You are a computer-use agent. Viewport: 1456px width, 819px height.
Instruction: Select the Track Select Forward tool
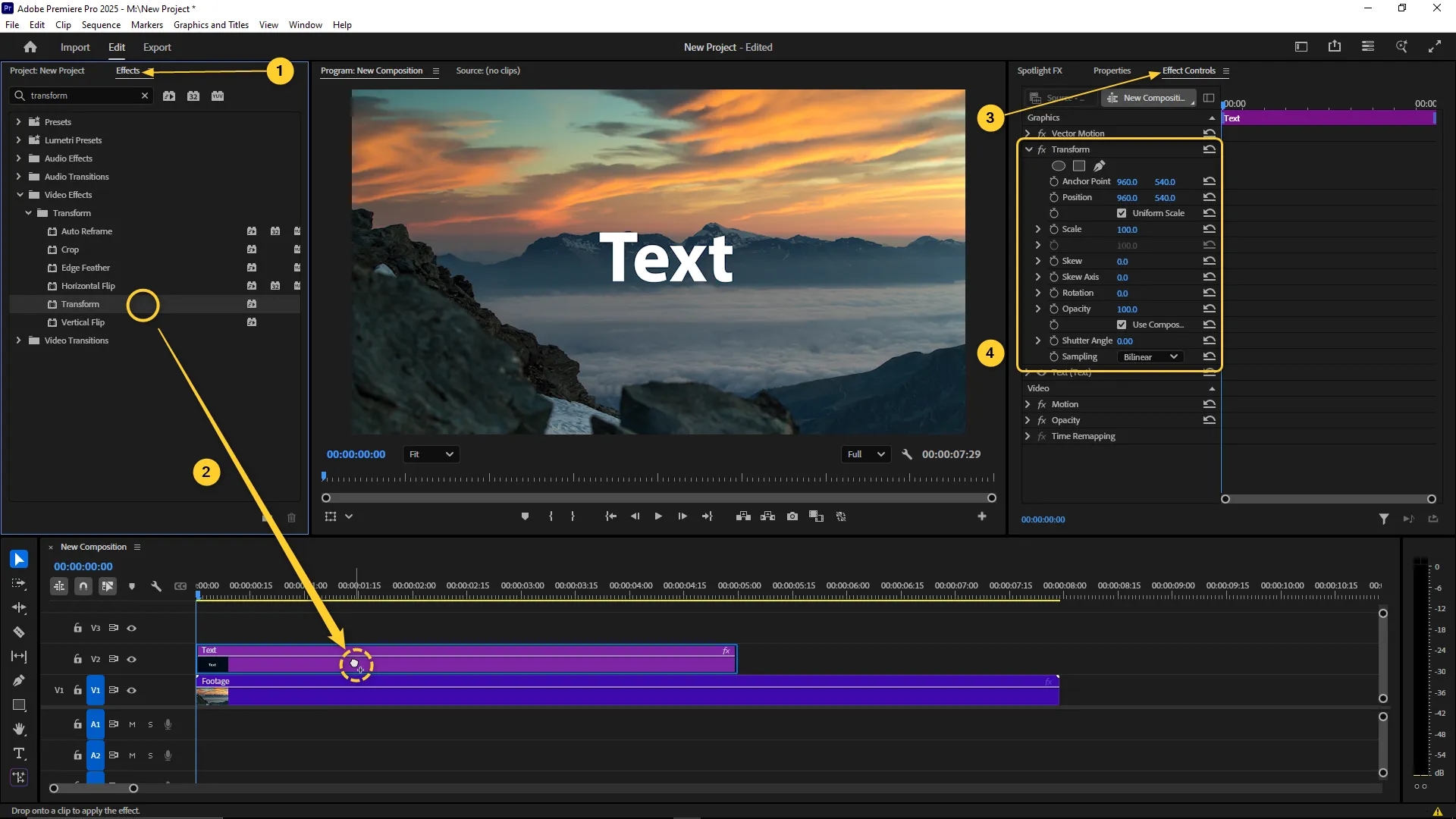coord(19,584)
